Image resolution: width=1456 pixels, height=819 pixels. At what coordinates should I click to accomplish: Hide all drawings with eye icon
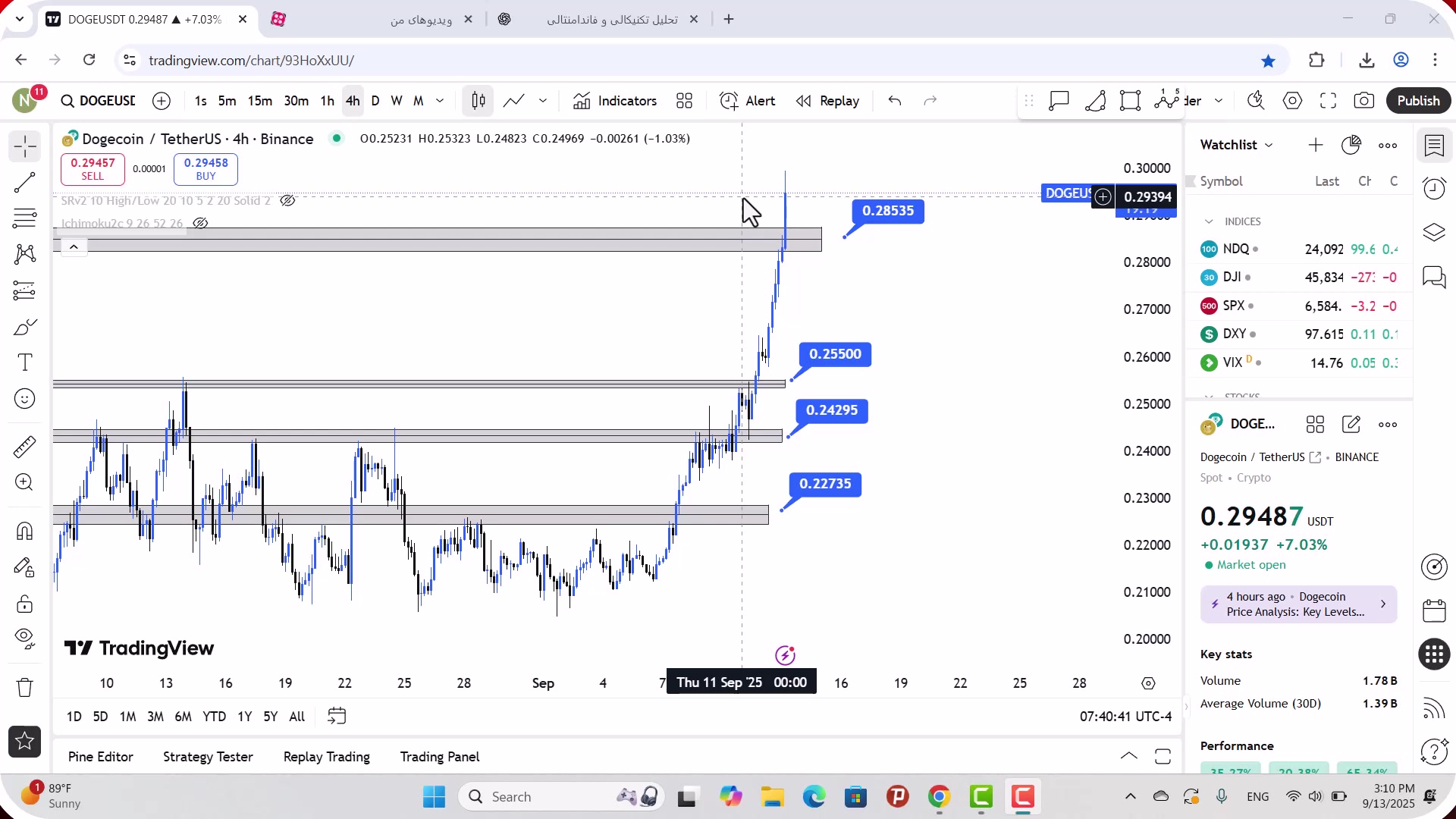pos(25,639)
